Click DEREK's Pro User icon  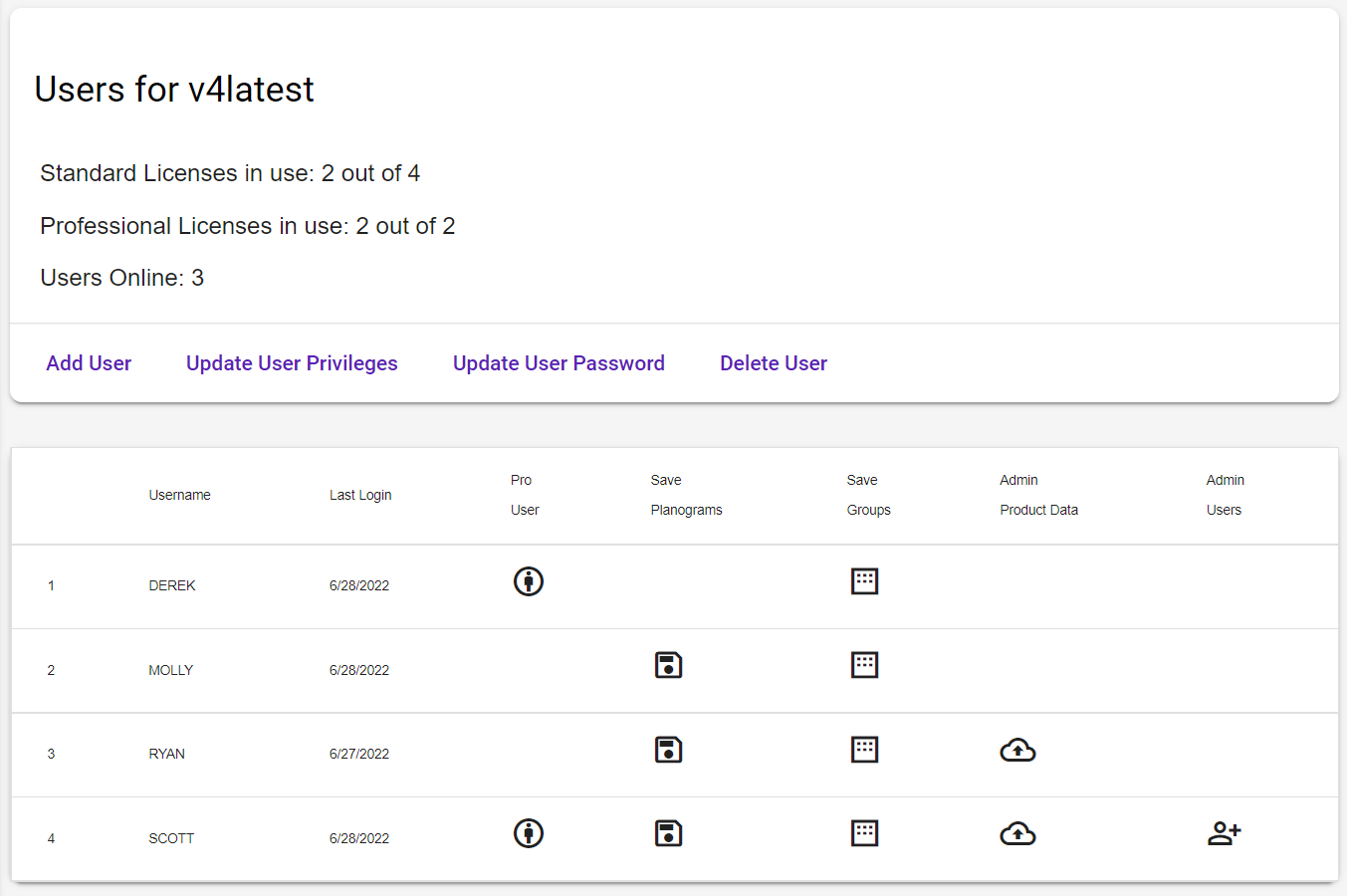[528, 581]
